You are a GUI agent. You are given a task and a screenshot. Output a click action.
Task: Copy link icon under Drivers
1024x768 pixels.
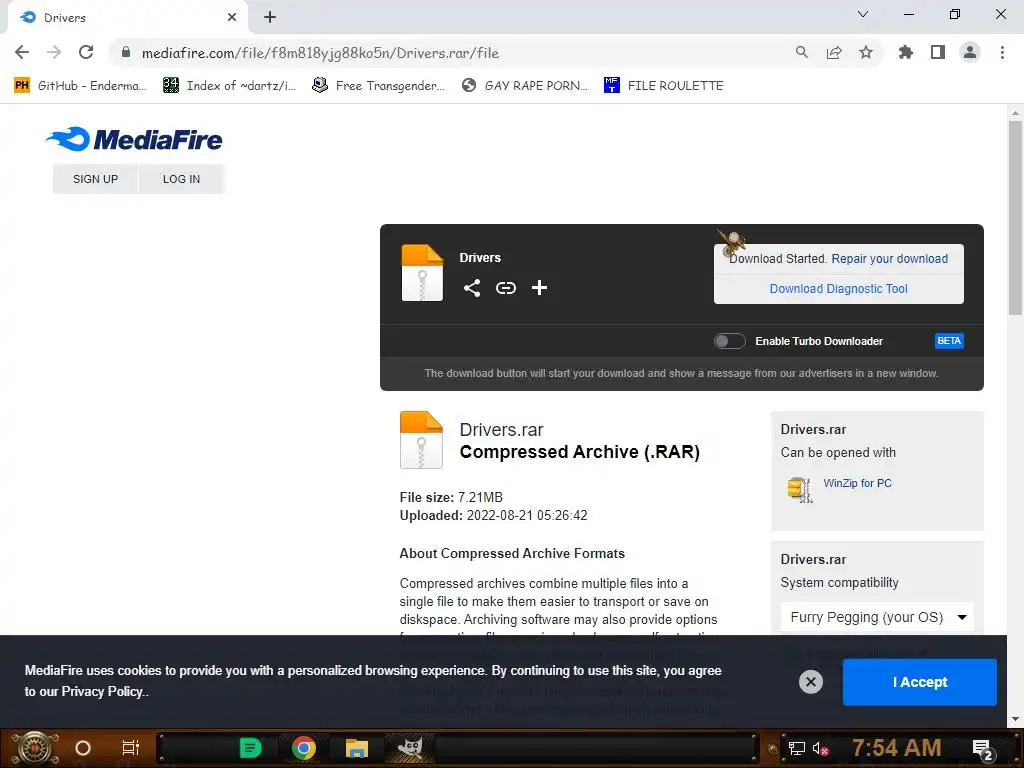point(505,288)
